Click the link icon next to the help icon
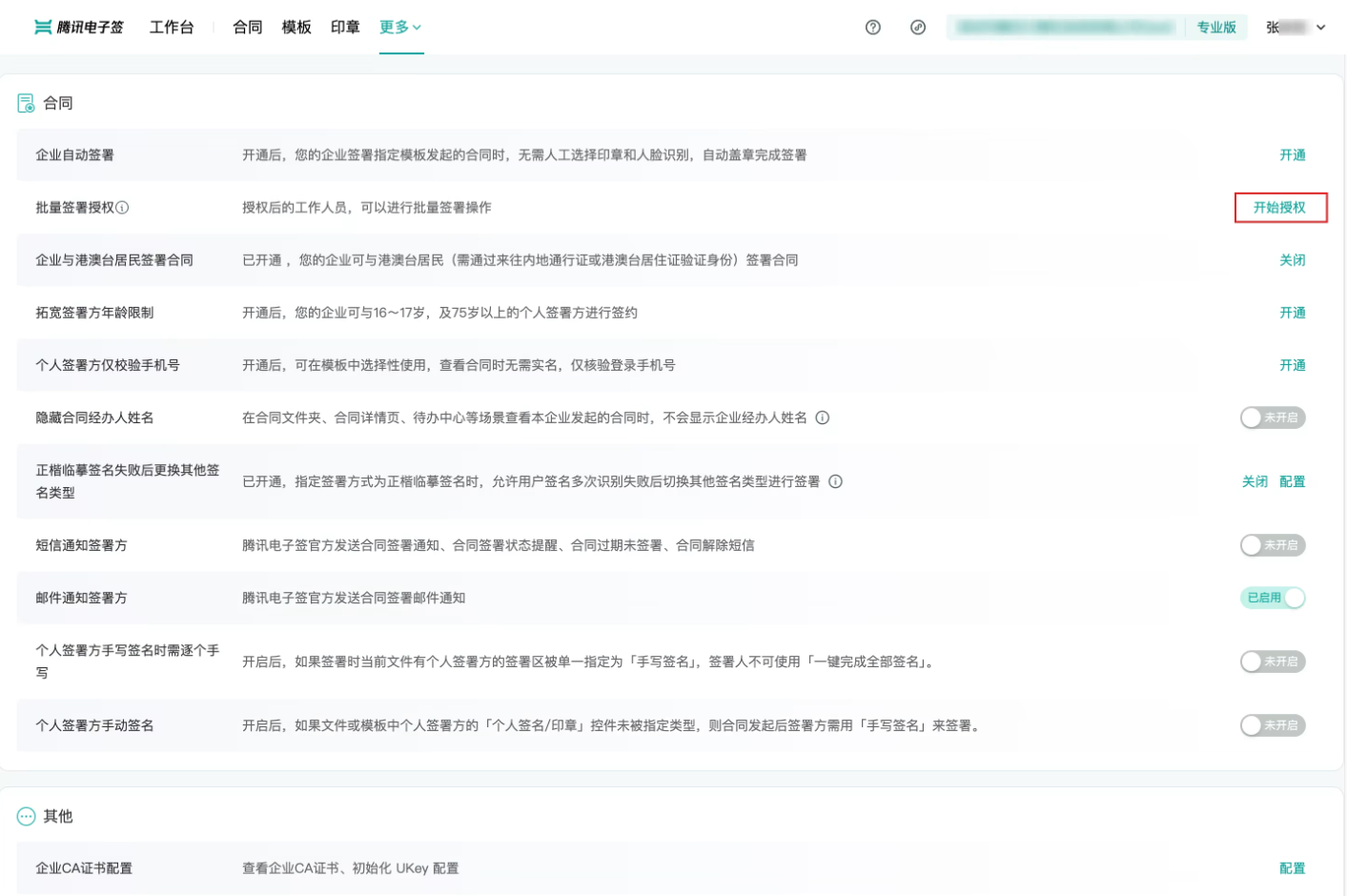Screen dimensions: 1347x896 (918, 28)
